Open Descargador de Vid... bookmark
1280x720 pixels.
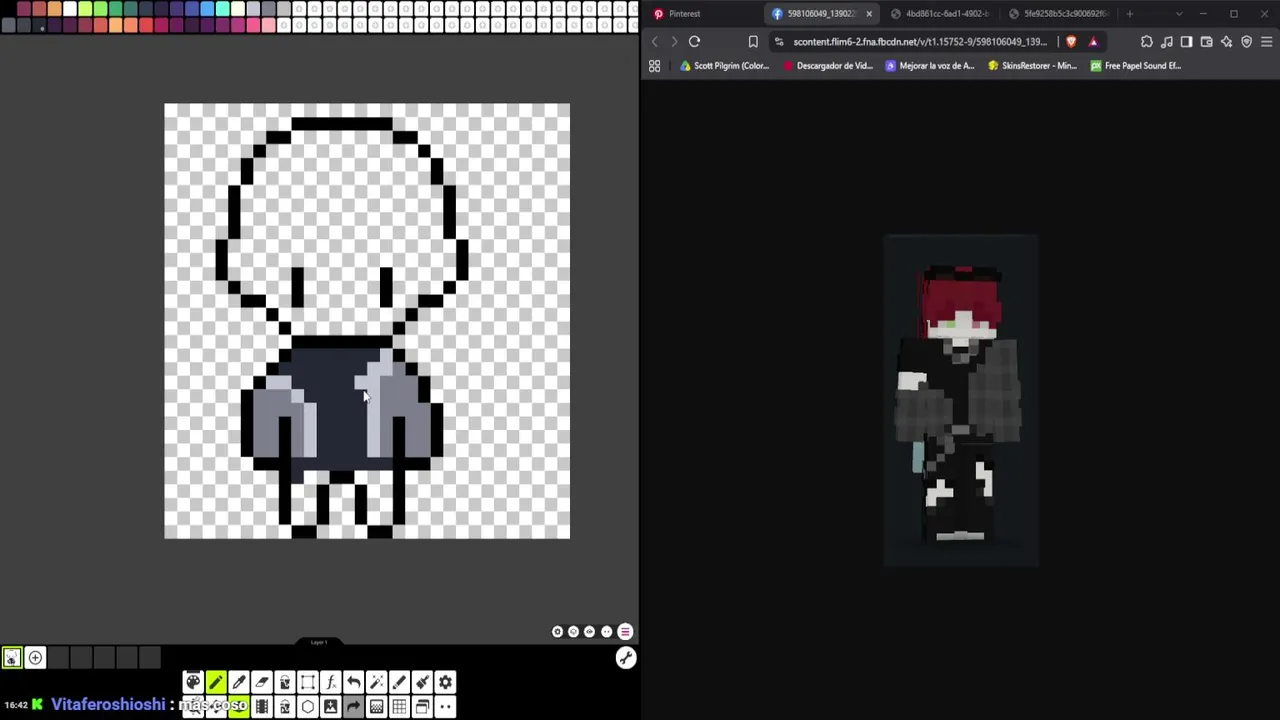(828, 66)
